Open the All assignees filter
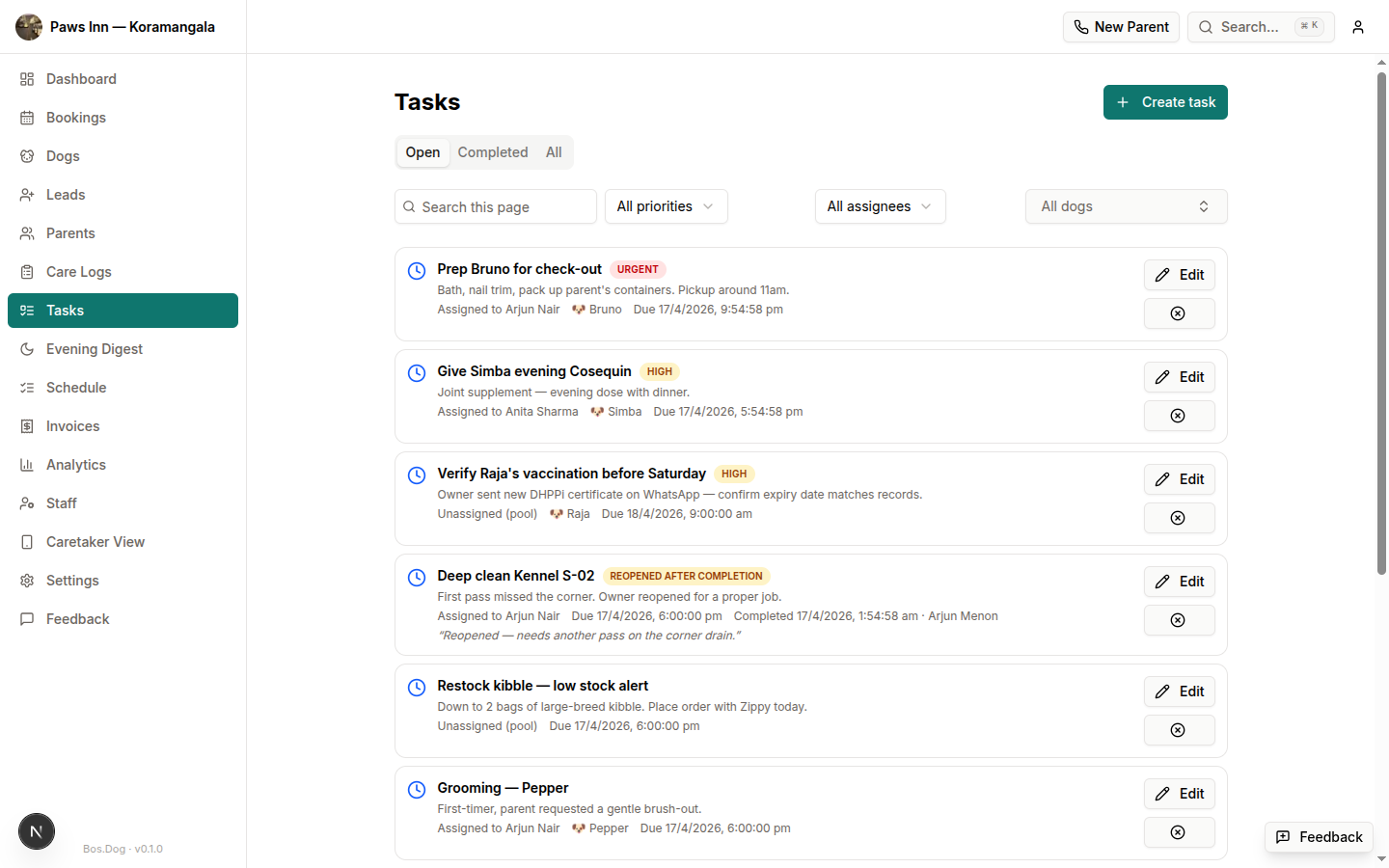Screen dimensions: 1389x868 [880, 205]
